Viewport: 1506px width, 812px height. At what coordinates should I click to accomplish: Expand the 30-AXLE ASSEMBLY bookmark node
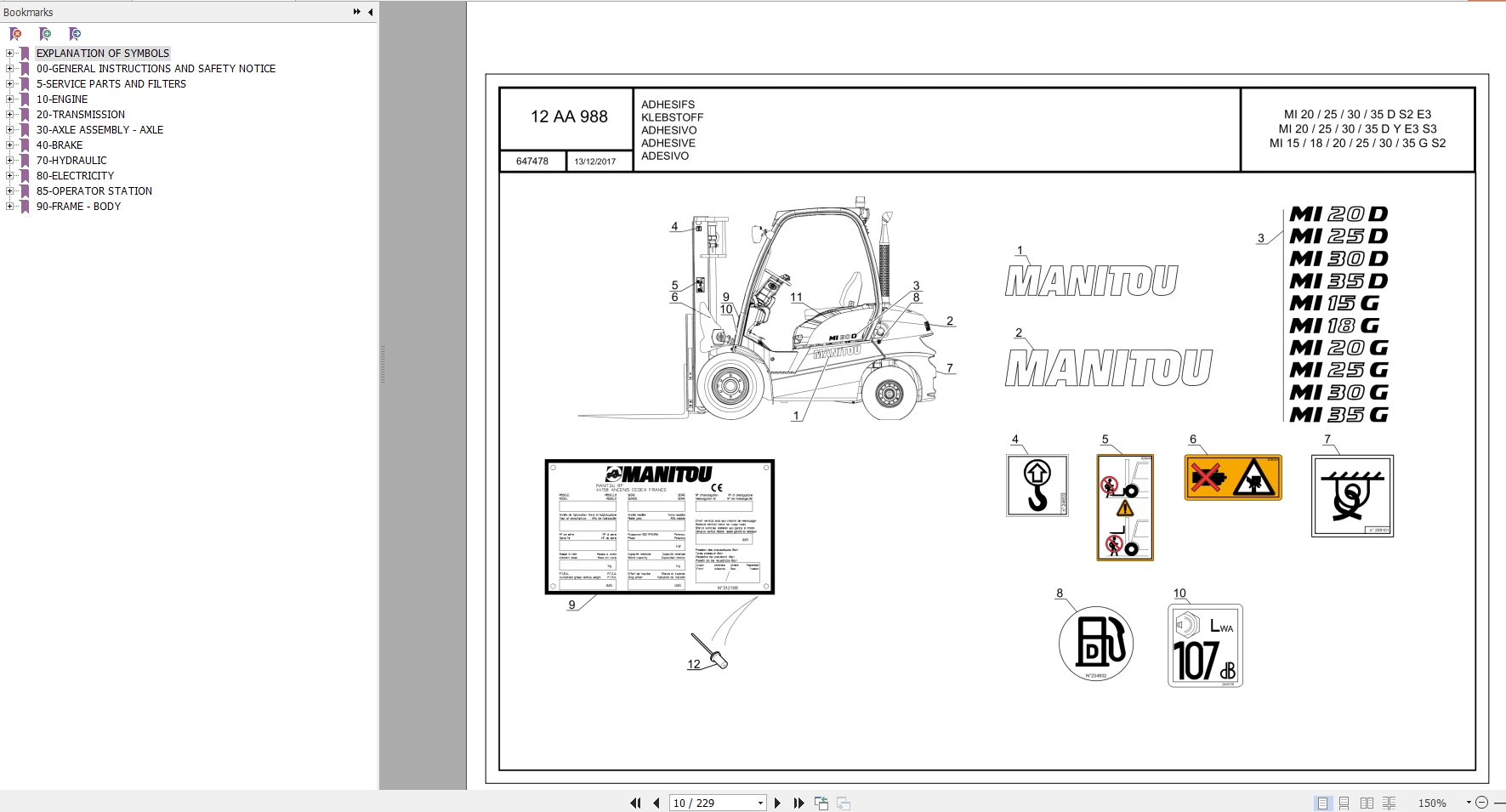point(9,129)
